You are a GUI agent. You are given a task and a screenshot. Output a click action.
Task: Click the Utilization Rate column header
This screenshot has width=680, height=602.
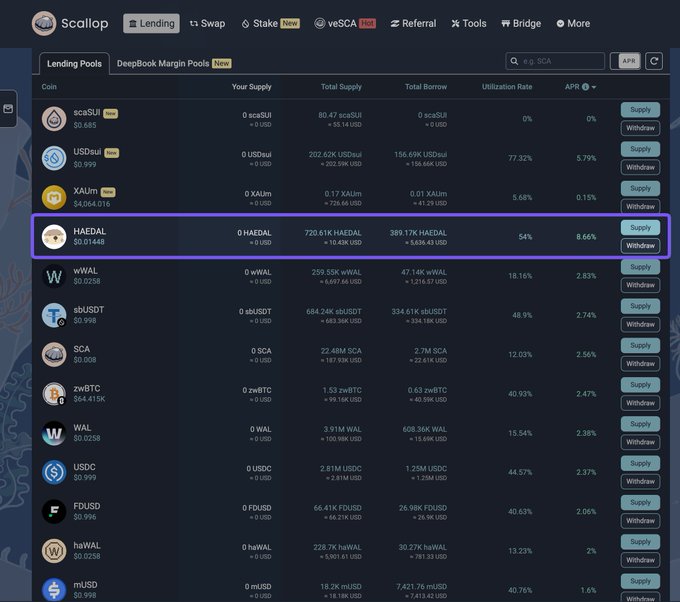click(x=507, y=87)
